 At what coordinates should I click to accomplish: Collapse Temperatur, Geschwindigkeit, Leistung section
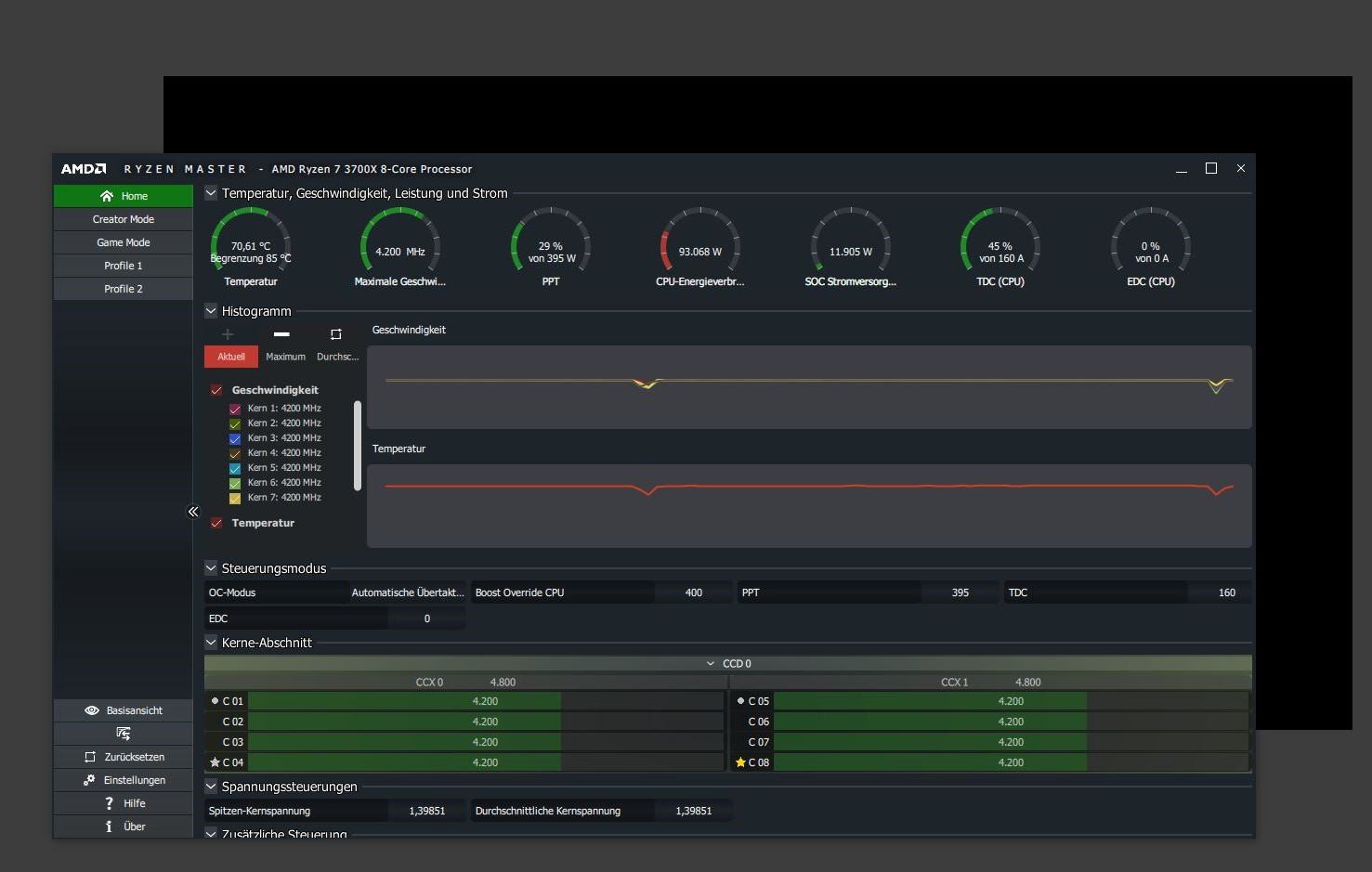tap(211, 193)
